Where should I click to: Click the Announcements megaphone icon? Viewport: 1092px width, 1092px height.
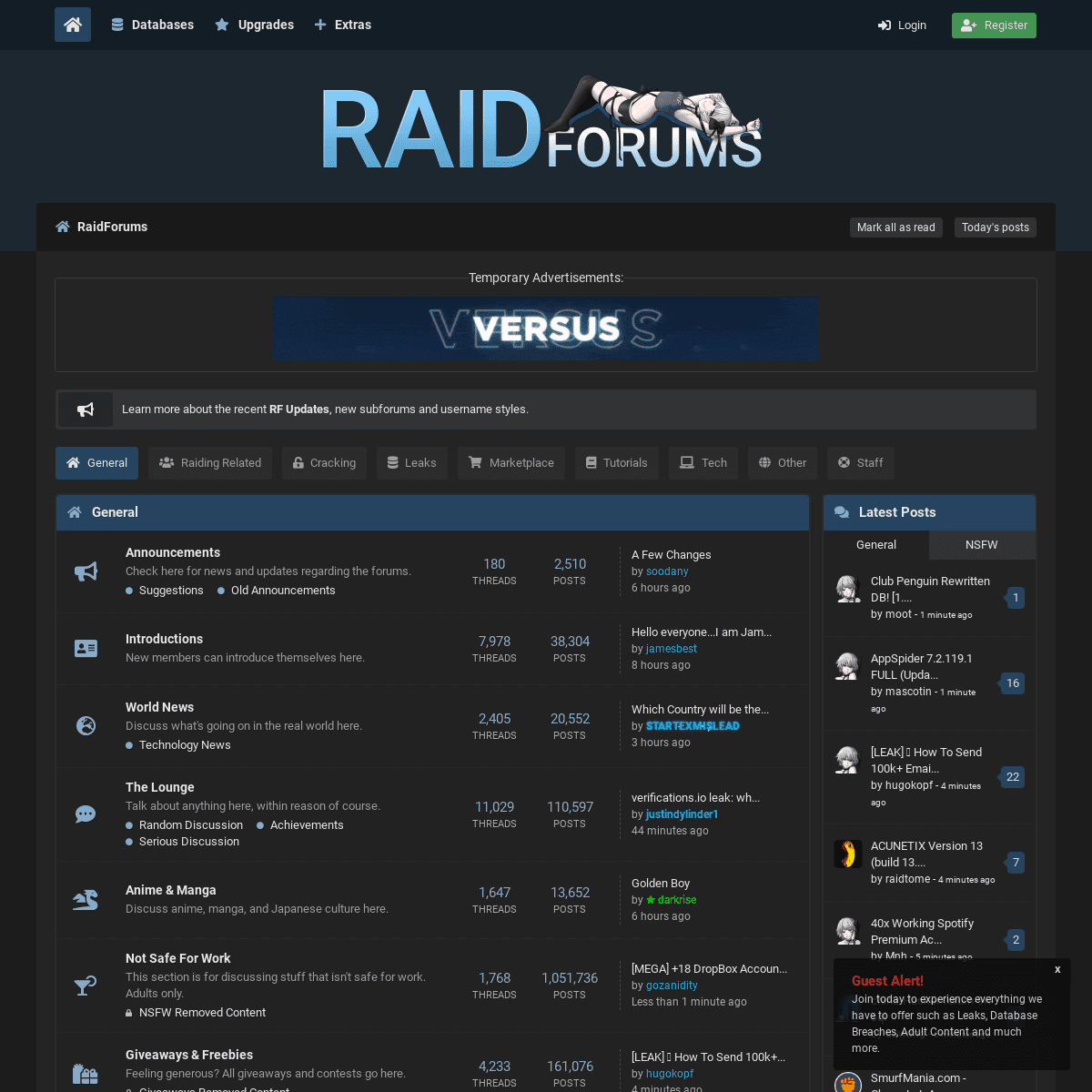86,571
